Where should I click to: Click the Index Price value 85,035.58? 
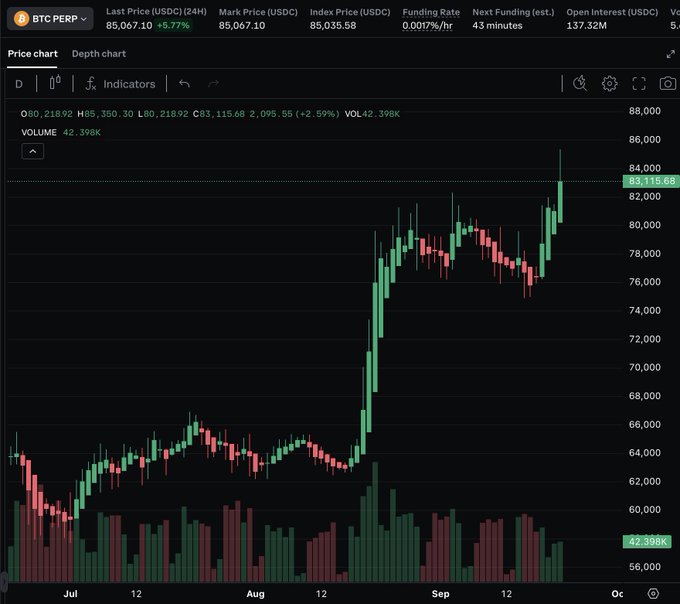[333, 26]
